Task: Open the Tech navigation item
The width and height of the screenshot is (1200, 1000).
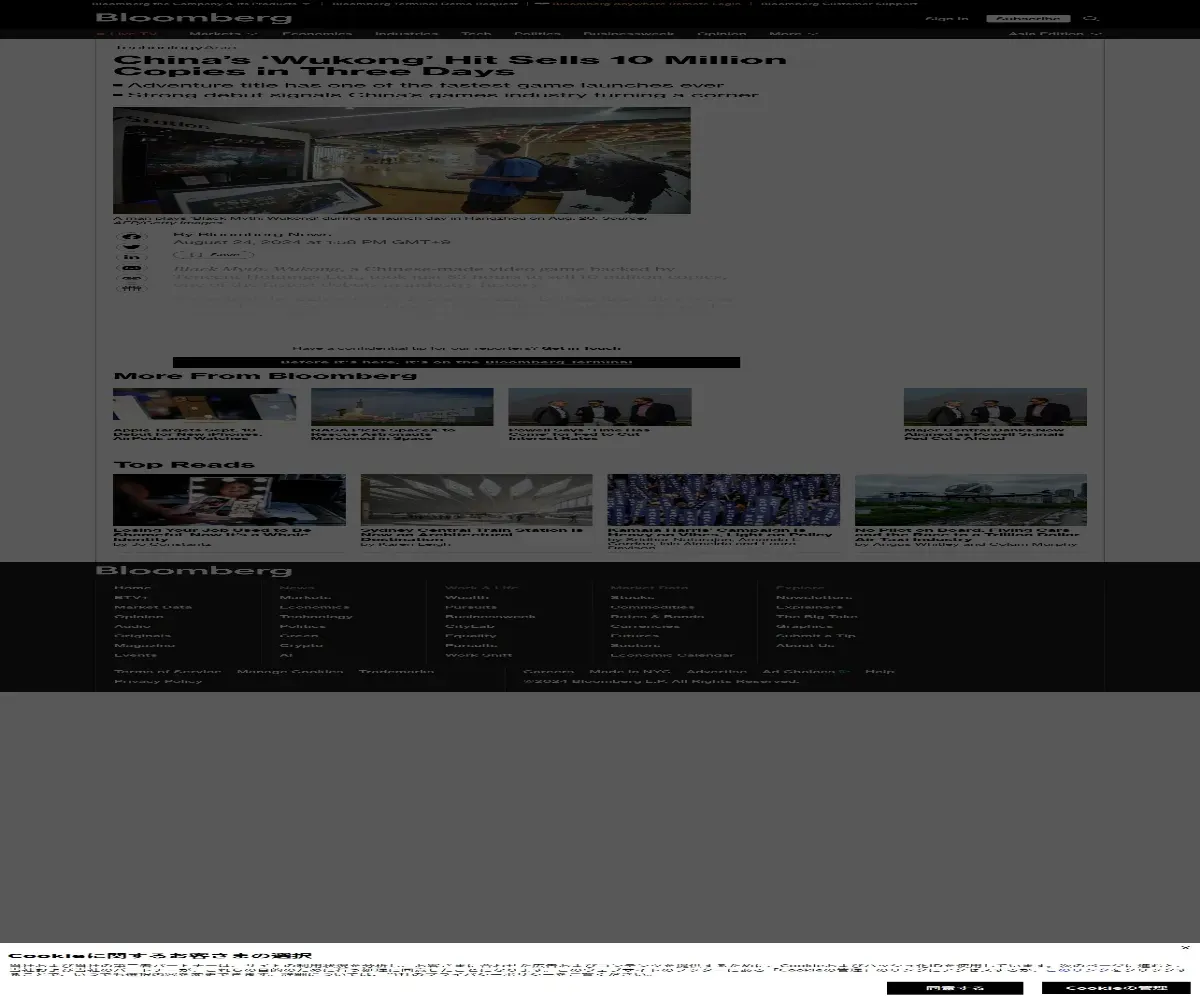Action: pos(477,34)
